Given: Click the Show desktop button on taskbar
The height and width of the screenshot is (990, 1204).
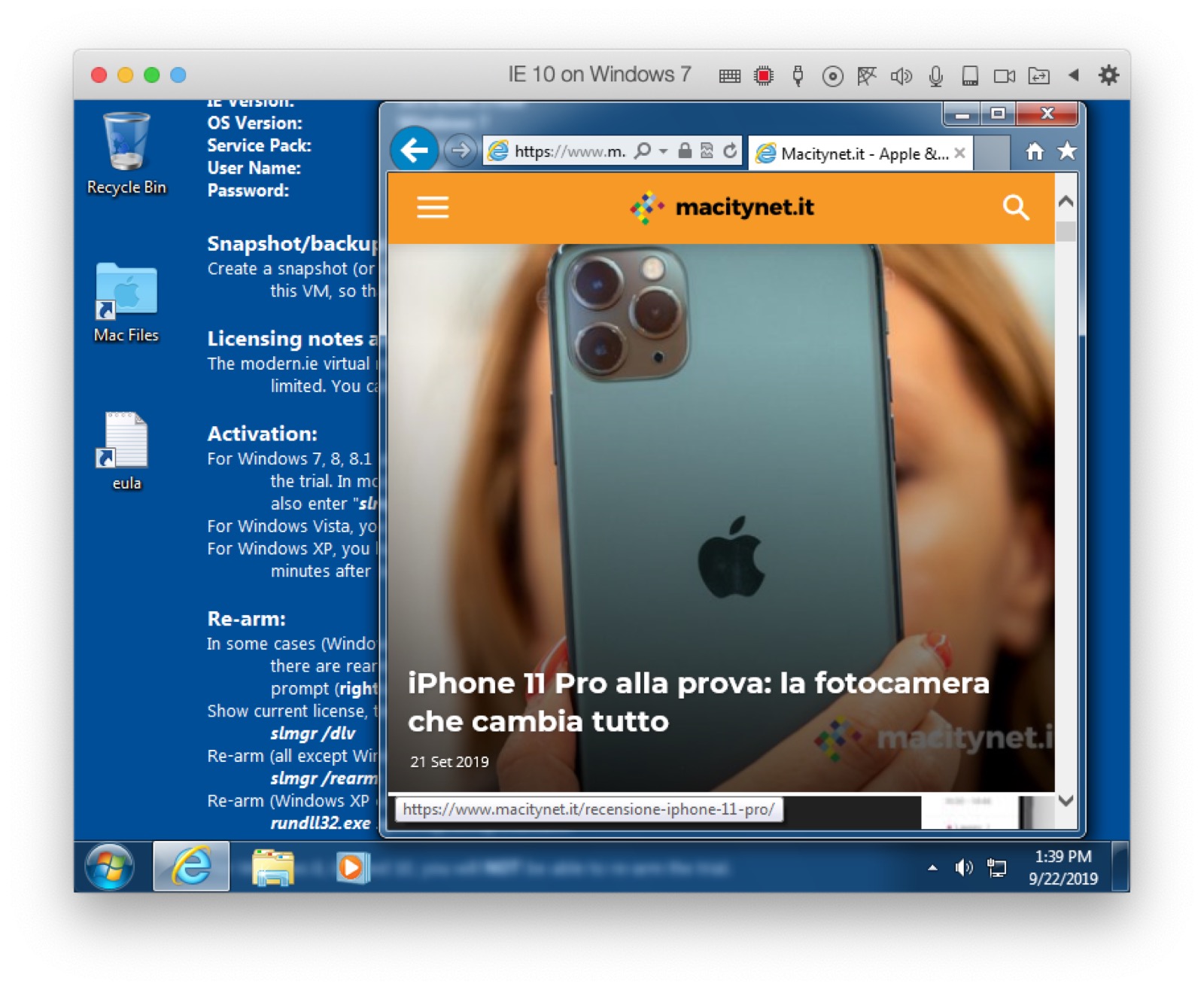Looking at the screenshot, I should (x=1120, y=867).
